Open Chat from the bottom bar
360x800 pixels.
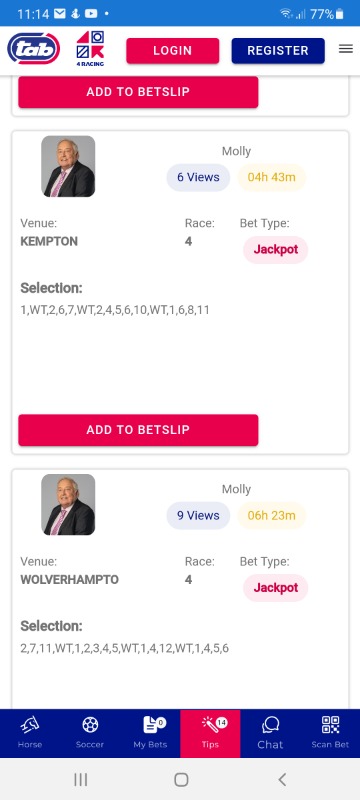pyautogui.click(x=270, y=733)
